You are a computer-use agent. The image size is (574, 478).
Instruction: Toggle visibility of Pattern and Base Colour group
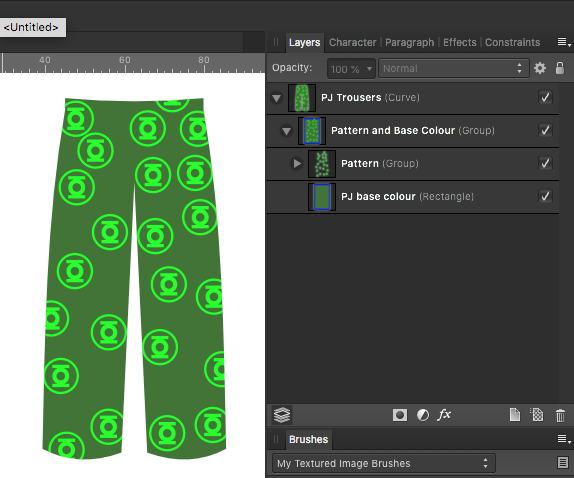545,130
